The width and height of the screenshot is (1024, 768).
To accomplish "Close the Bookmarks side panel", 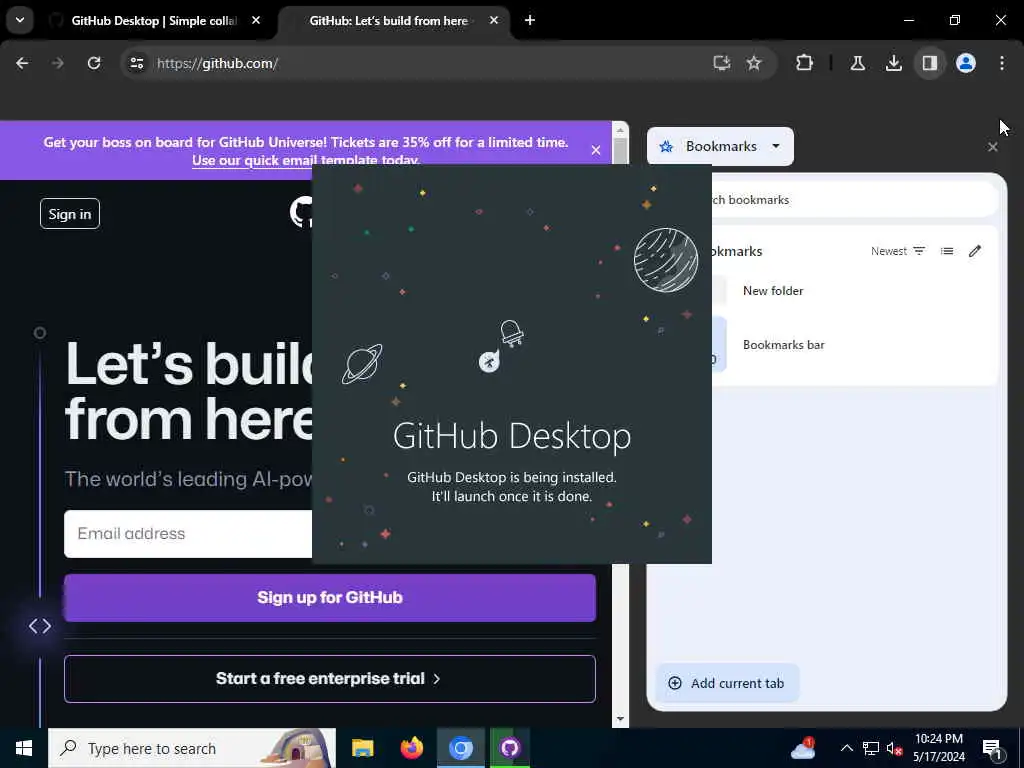I will (x=993, y=147).
